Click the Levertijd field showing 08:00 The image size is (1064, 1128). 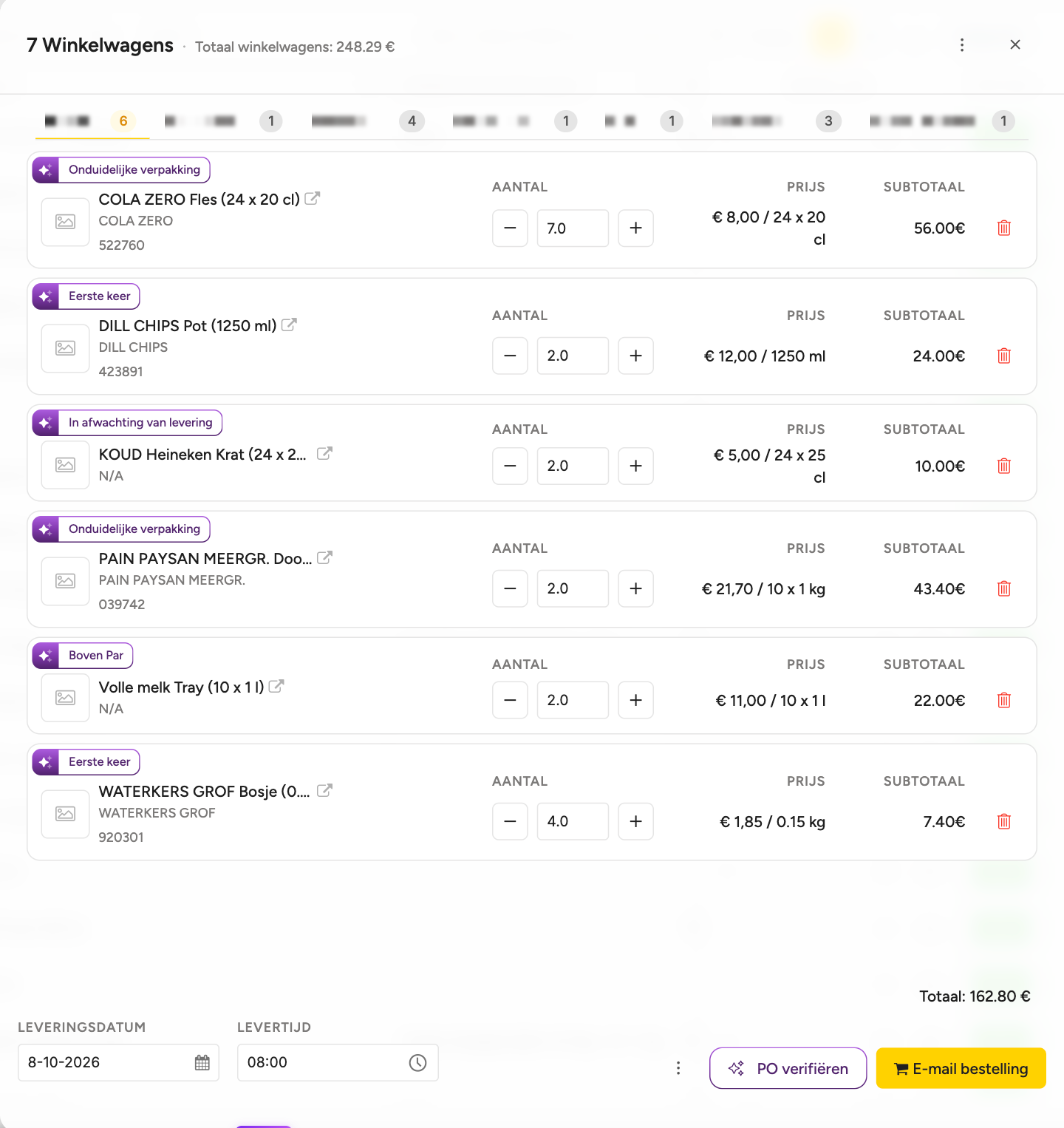(x=337, y=1063)
